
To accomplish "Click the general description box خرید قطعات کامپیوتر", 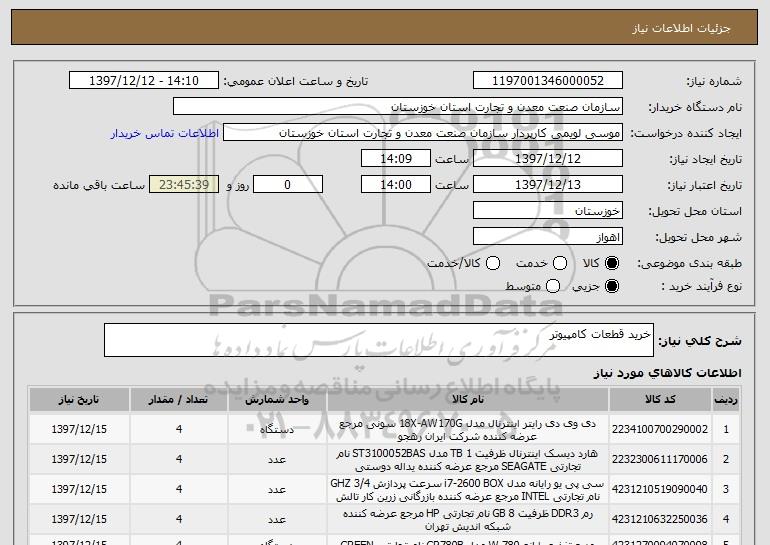I will point(379,340).
